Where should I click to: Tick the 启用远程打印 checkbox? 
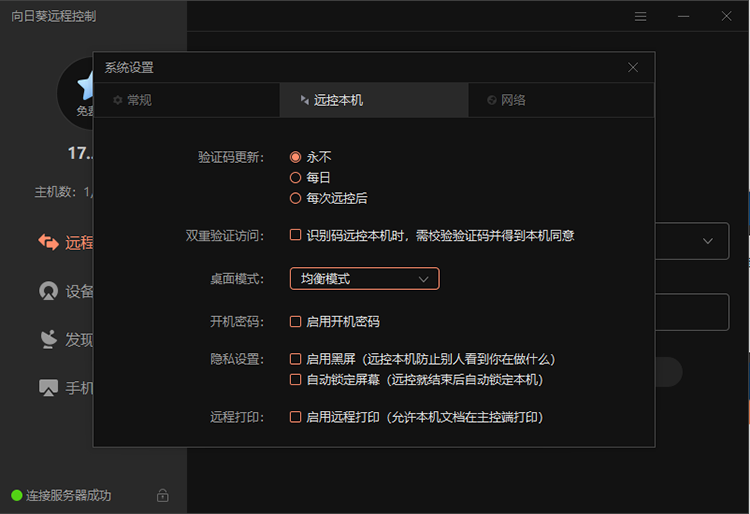point(295,417)
